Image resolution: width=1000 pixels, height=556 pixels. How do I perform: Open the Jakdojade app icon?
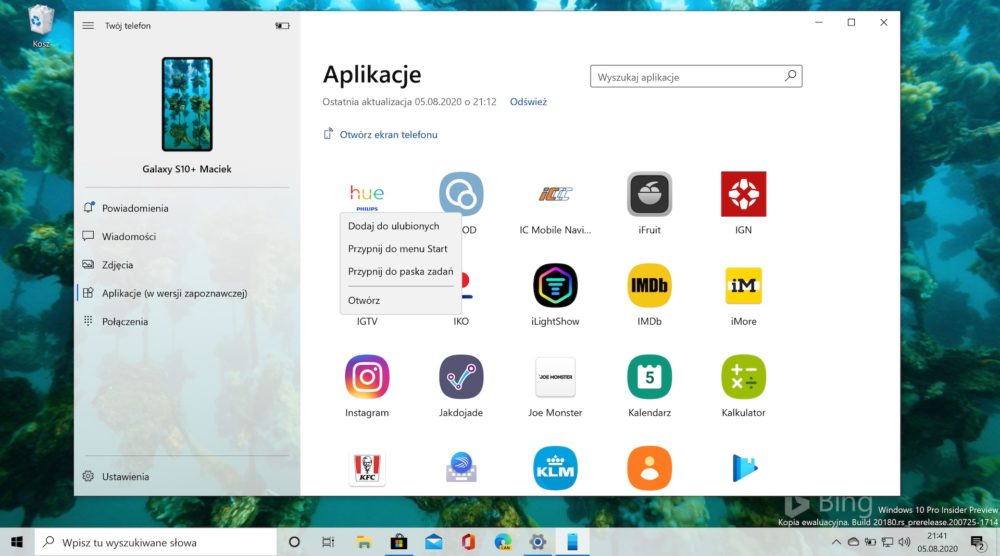point(461,377)
